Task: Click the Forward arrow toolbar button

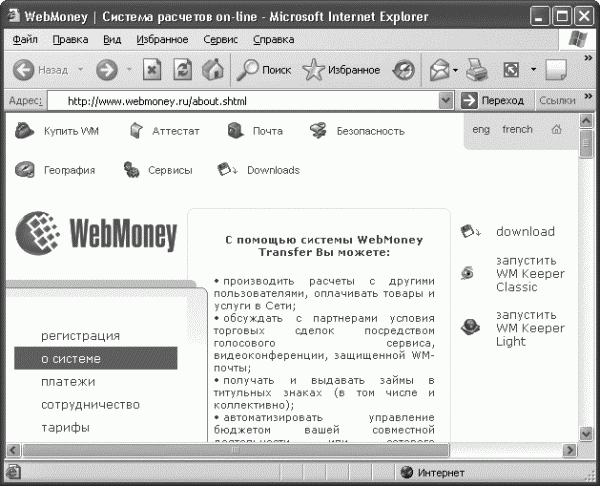Action: click(x=106, y=70)
